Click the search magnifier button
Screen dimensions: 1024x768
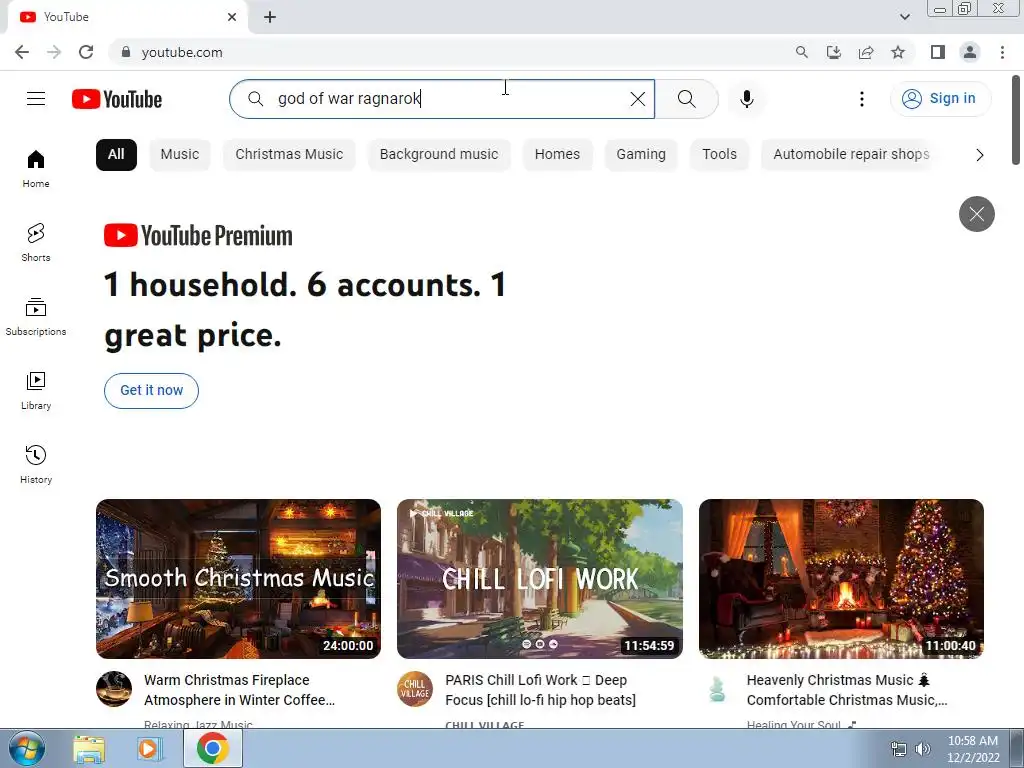(x=686, y=99)
